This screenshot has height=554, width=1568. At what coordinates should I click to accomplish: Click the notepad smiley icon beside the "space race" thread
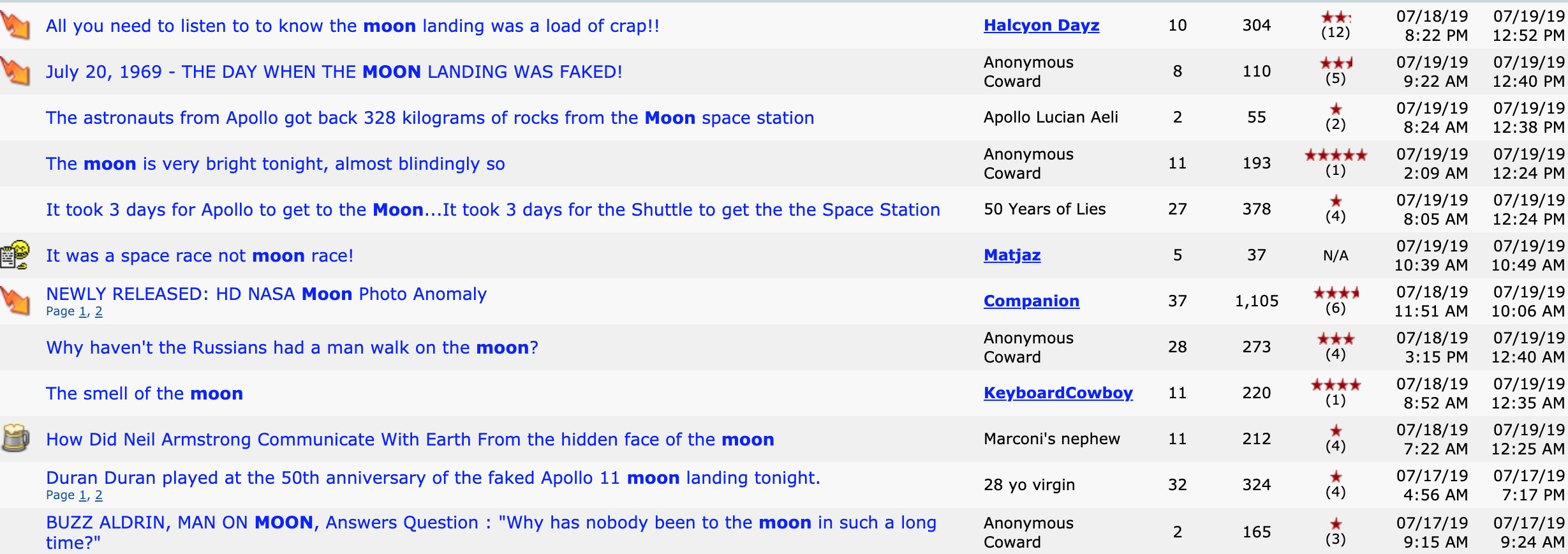pos(15,255)
